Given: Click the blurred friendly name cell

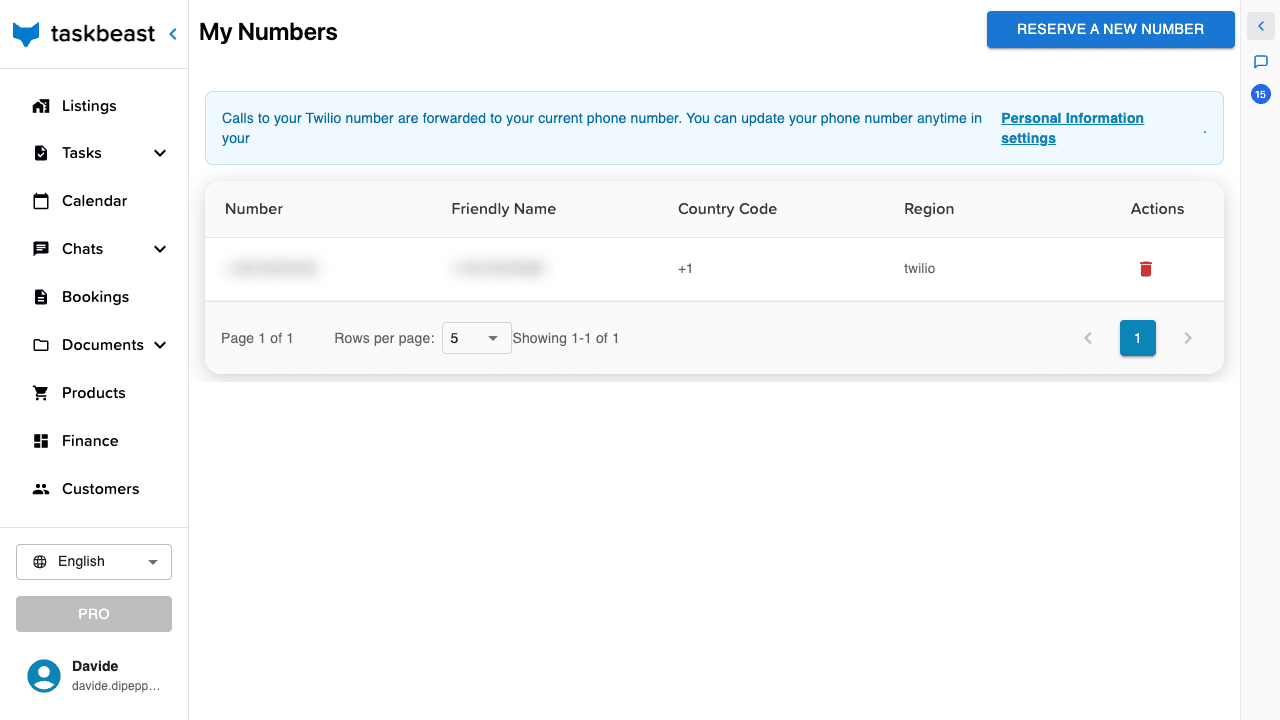Looking at the screenshot, I should [498, 268].
